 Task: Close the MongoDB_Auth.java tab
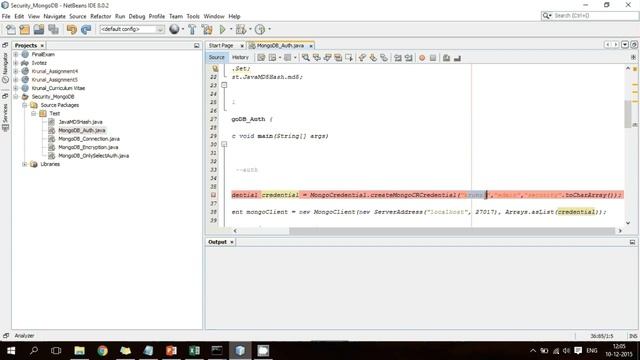coord(311,46)
